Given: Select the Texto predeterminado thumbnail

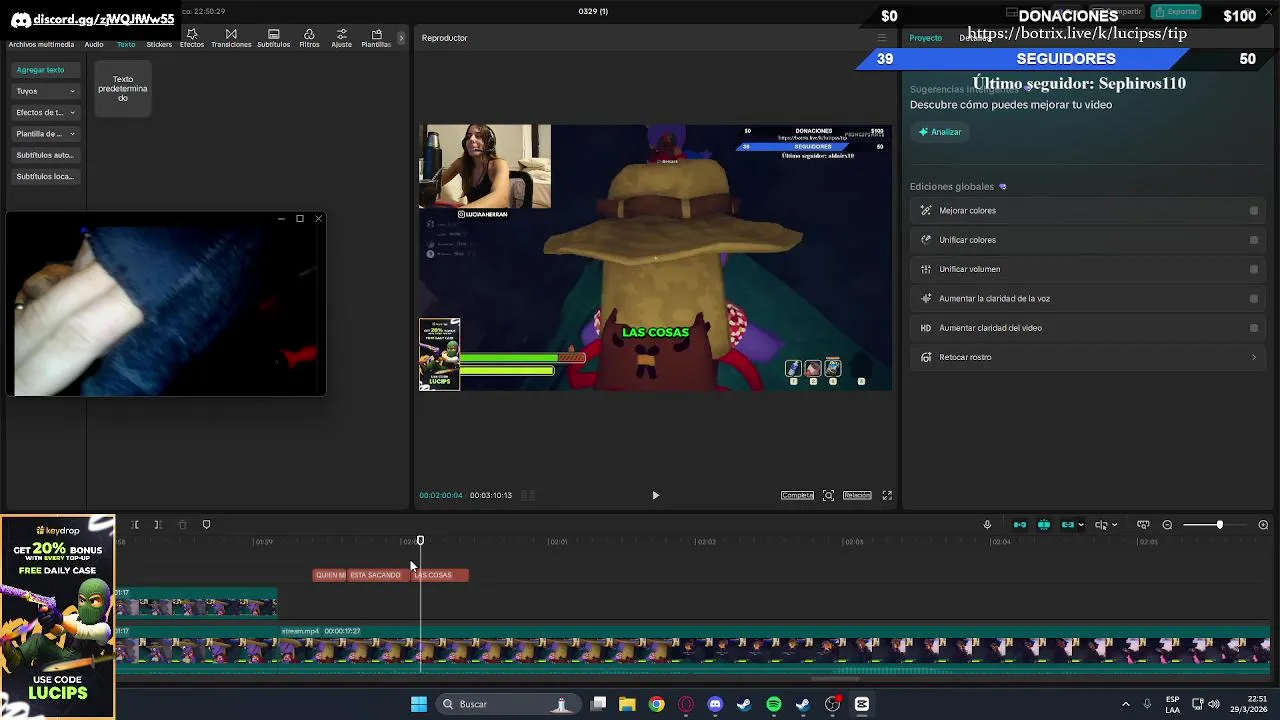Looking at the screenshot, I should pos(122,88).
